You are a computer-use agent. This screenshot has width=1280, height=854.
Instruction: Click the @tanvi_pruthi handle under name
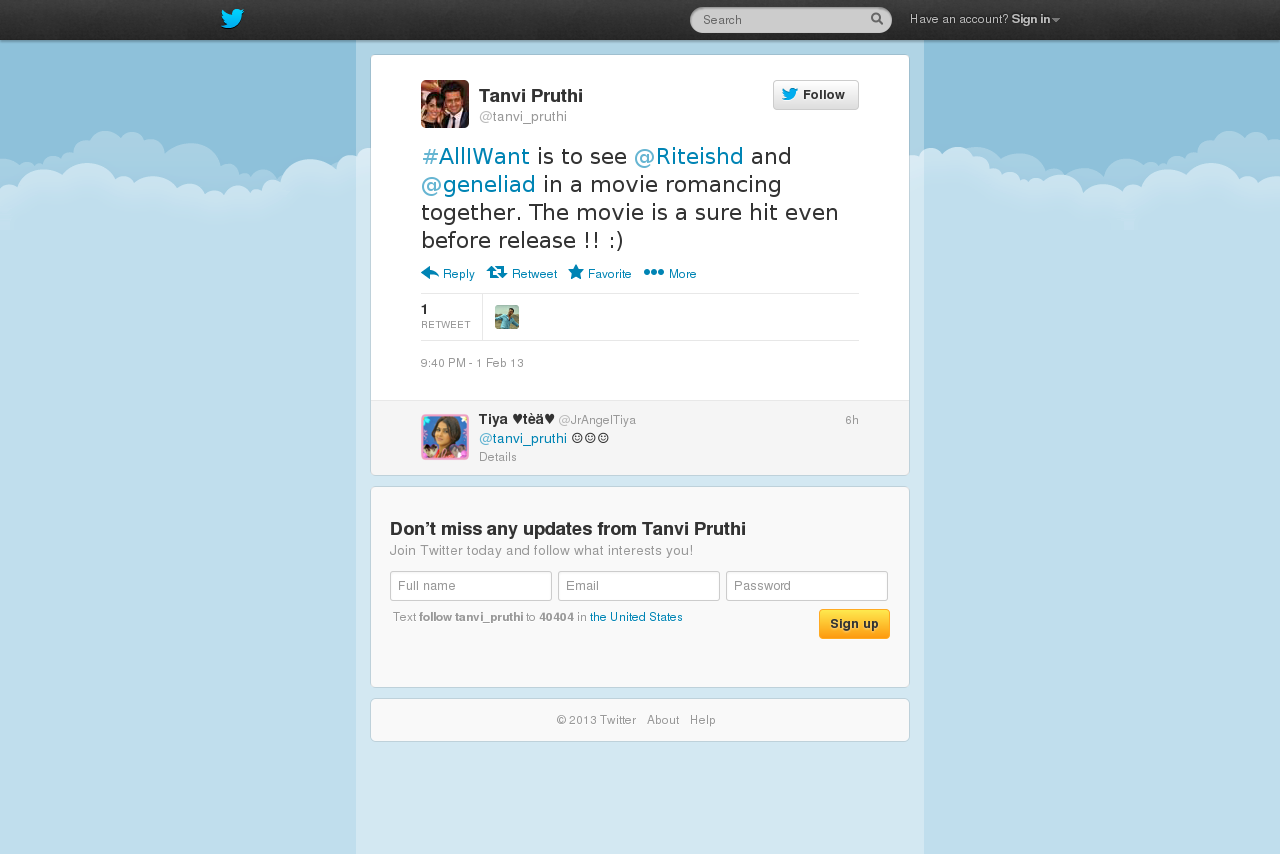[x=523, y=117]
